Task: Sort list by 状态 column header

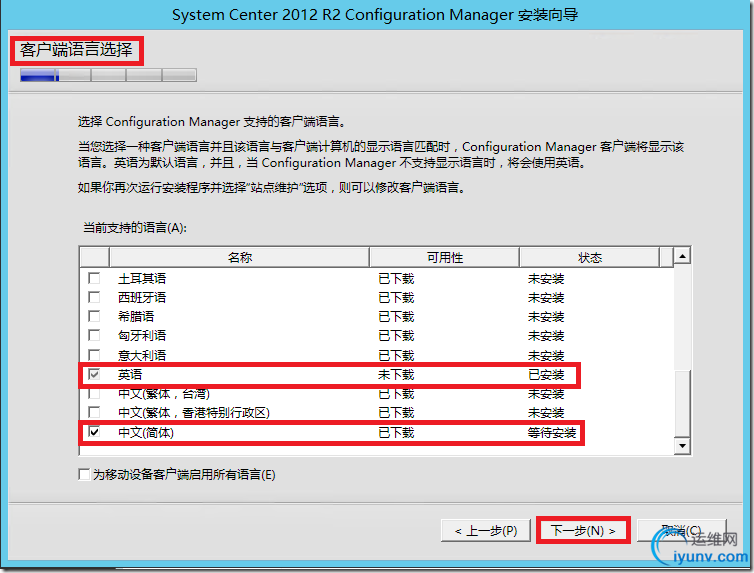Action: click(590, 258)
